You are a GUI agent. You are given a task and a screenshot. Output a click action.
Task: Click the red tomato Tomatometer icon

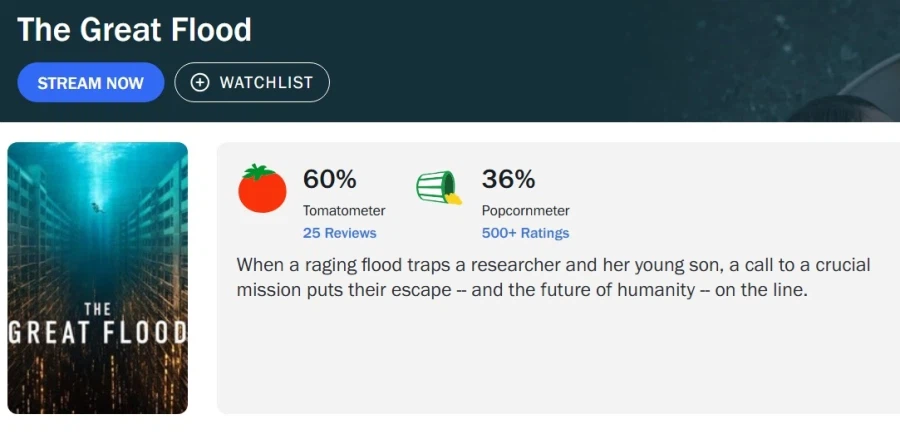pos(262,188)
